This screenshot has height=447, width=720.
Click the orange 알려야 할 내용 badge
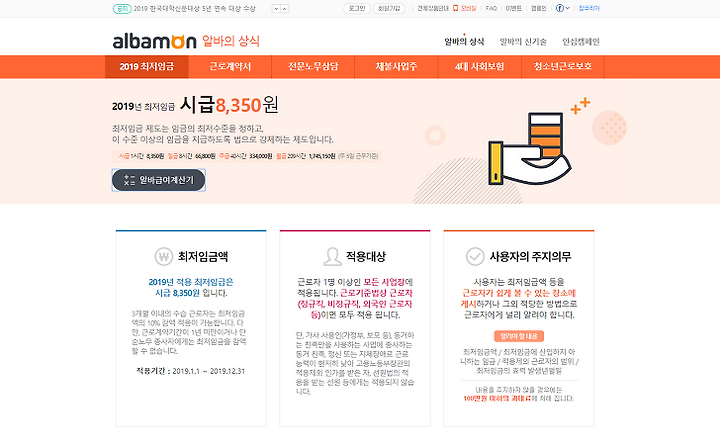pyautogui.click(x=519, y=336)
